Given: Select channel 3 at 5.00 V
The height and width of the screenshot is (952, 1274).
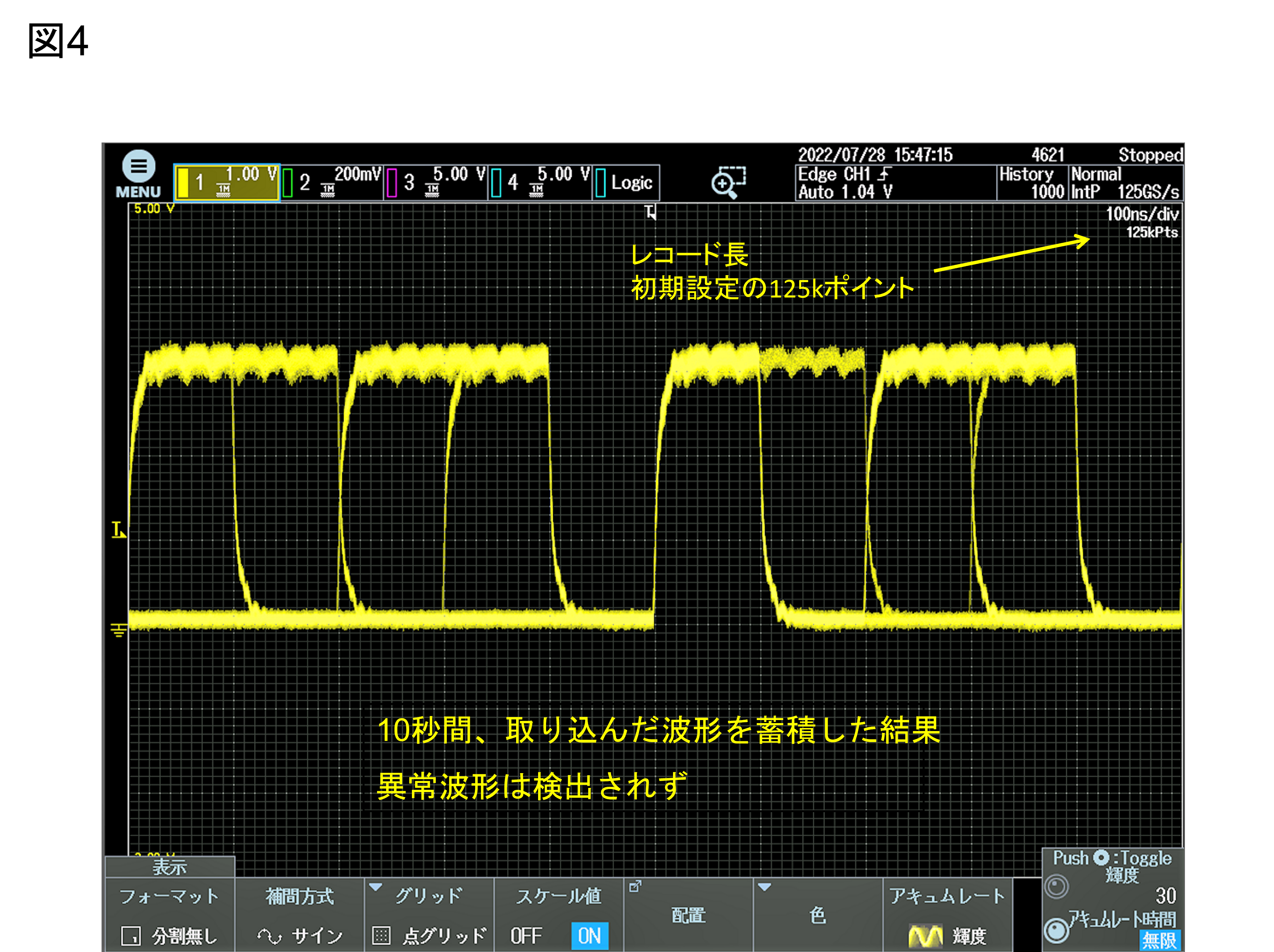Looking at the screenshot, I should click(436, 183).
